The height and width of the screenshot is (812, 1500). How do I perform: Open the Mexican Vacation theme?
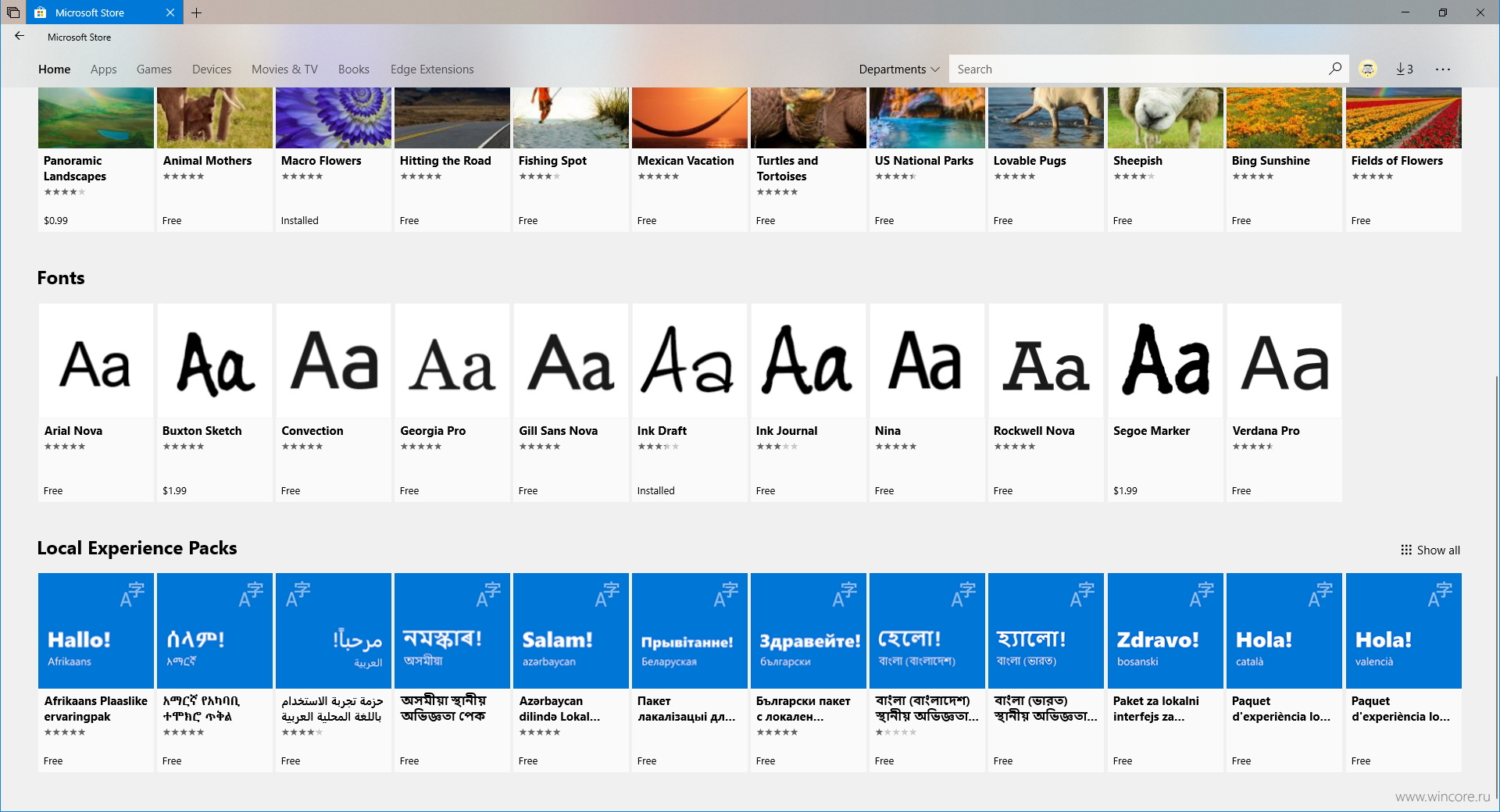[x=690, y=159]
